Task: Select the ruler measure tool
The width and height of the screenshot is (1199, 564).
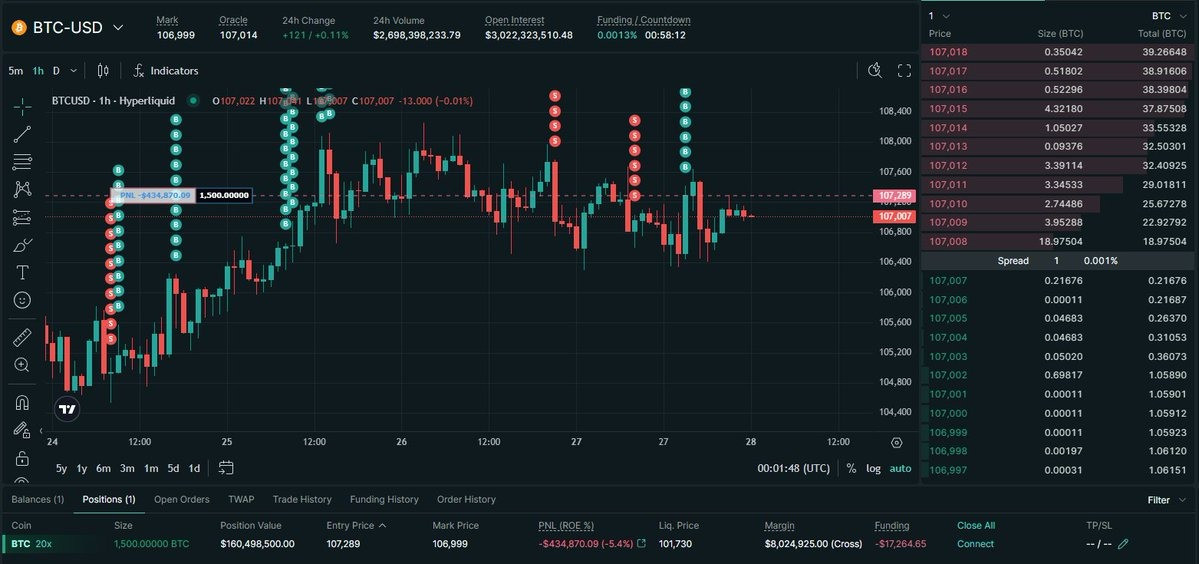Action: point(22,337)
